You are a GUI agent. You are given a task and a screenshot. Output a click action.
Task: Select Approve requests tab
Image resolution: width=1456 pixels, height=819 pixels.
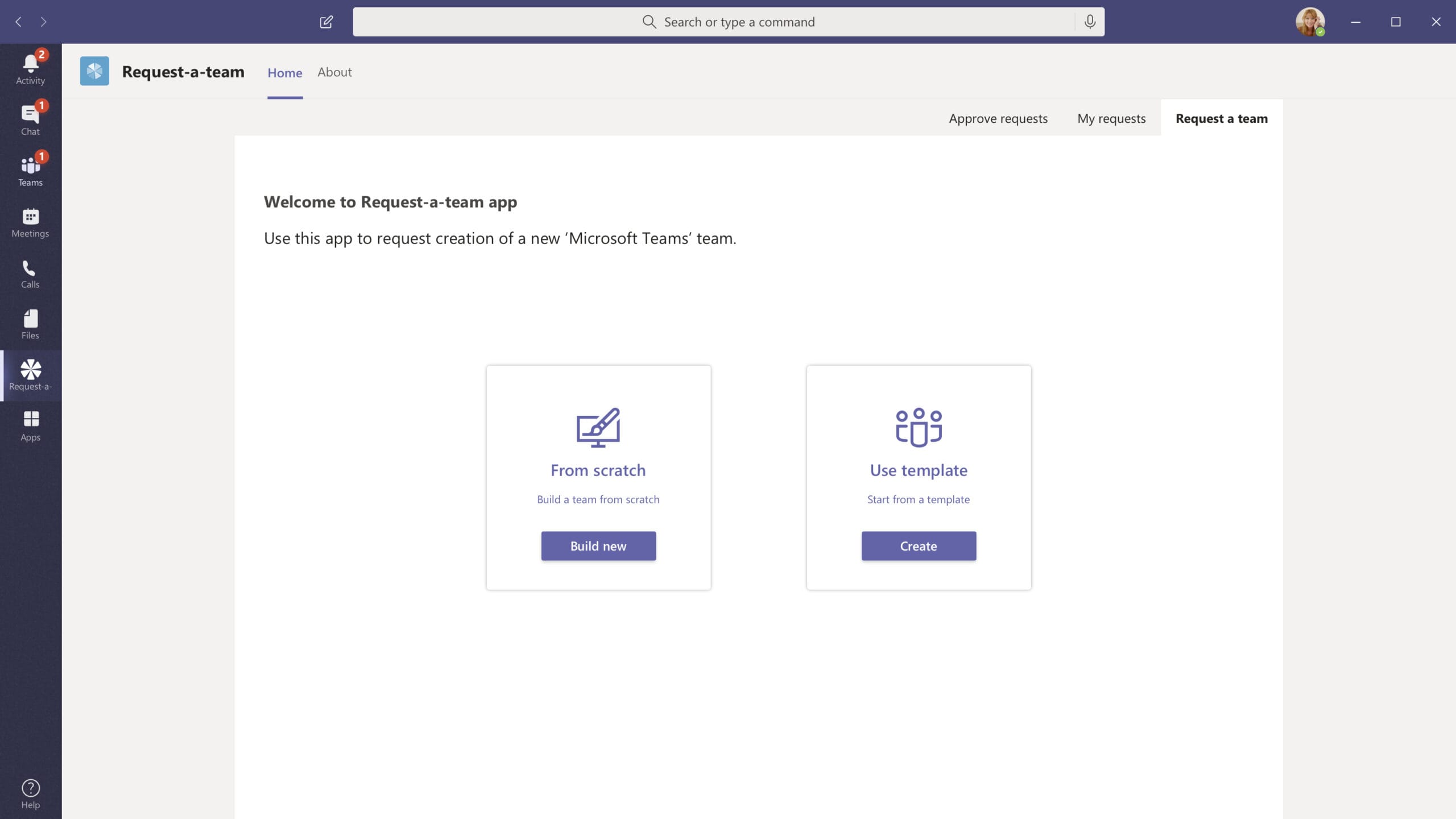(x=998, y=117)
